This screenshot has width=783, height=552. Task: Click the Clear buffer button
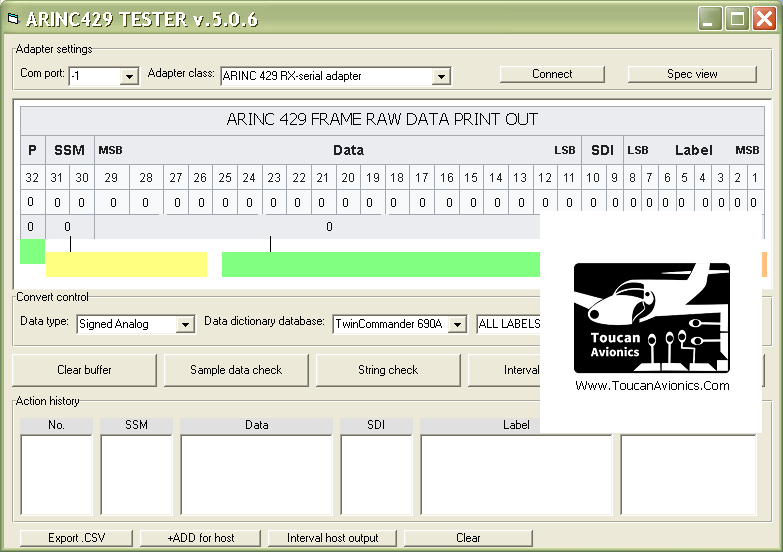pyautogui.click(x=84, y=370)
